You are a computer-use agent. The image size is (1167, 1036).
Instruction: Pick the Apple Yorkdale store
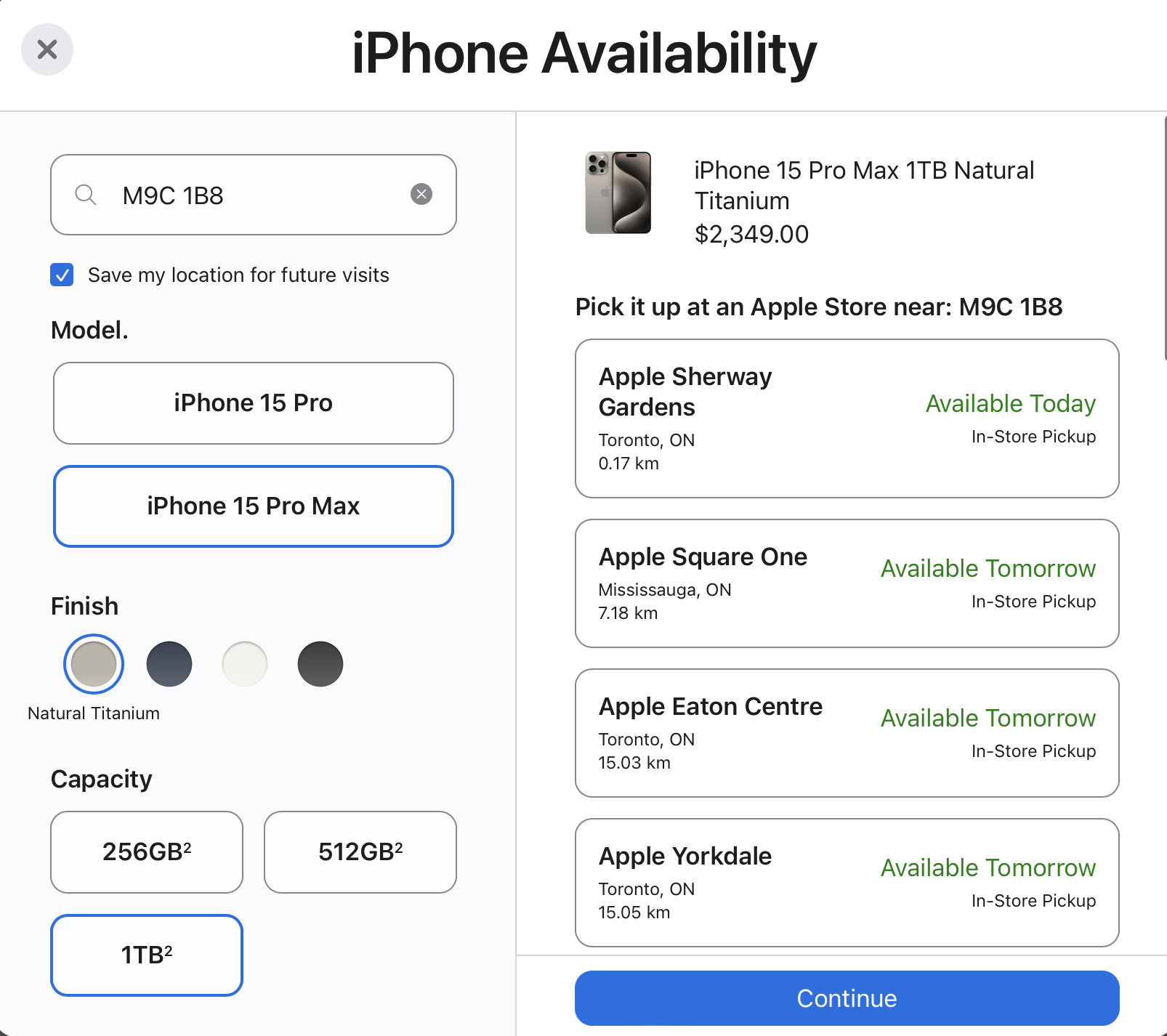pyautogui.click(x=847, y=883)
